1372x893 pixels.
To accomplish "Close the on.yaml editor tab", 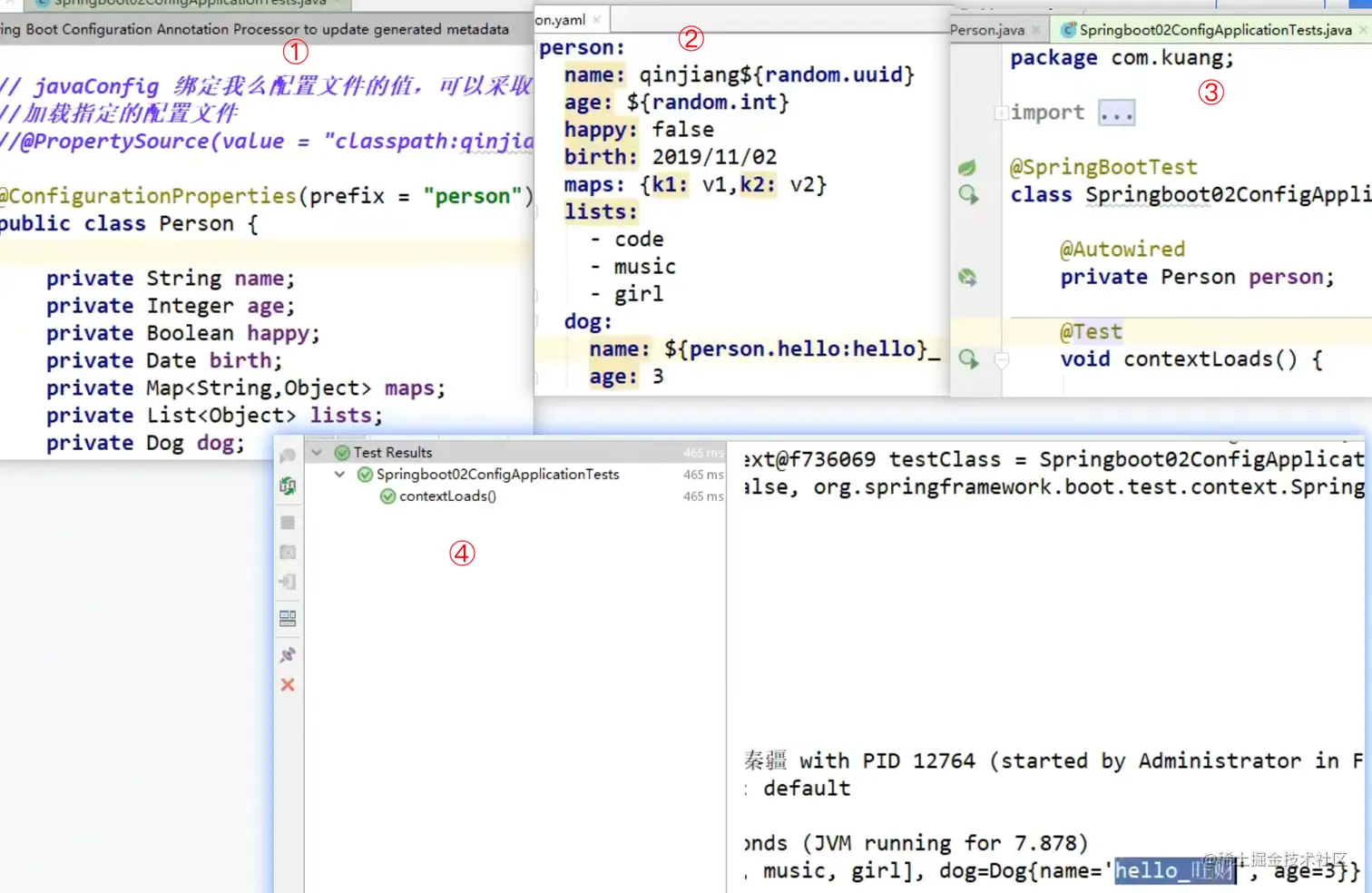I will tap(596, 19).
